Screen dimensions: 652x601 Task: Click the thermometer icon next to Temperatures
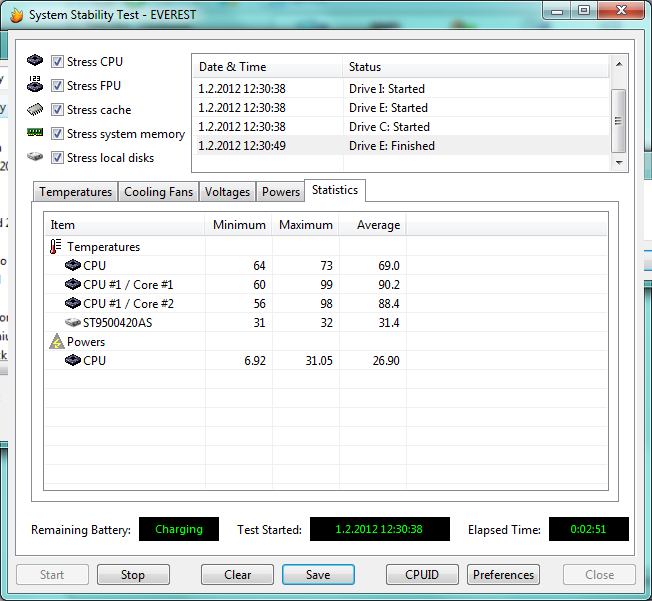point(56,246)
